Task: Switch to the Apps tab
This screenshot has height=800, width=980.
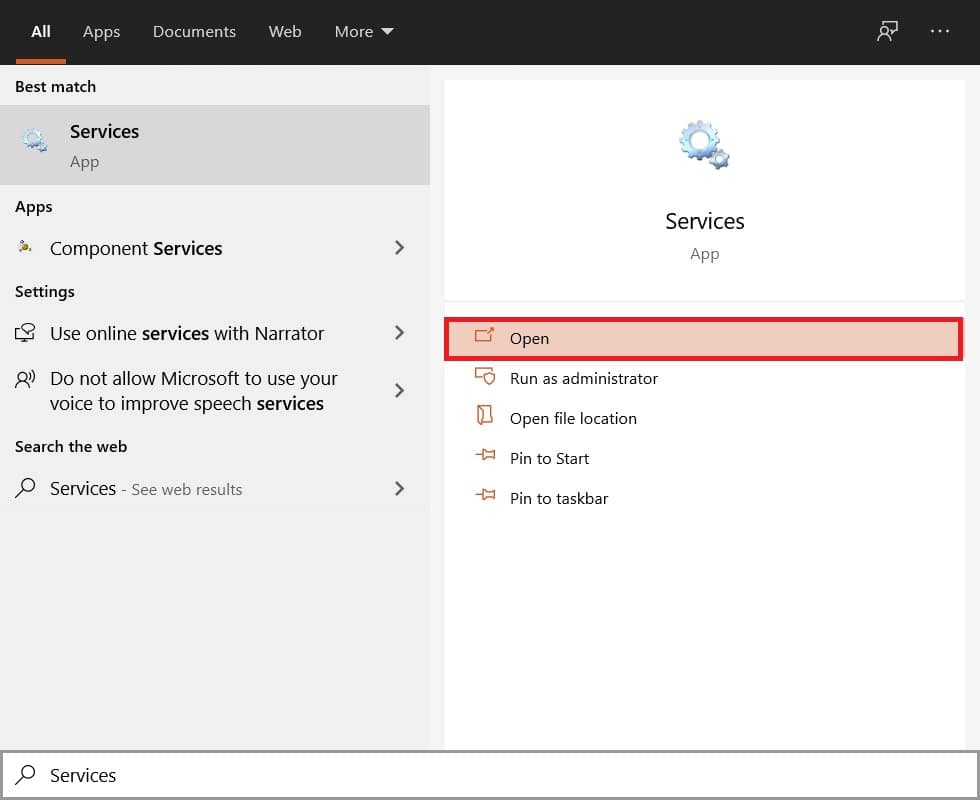Action: tap(101, 32)
